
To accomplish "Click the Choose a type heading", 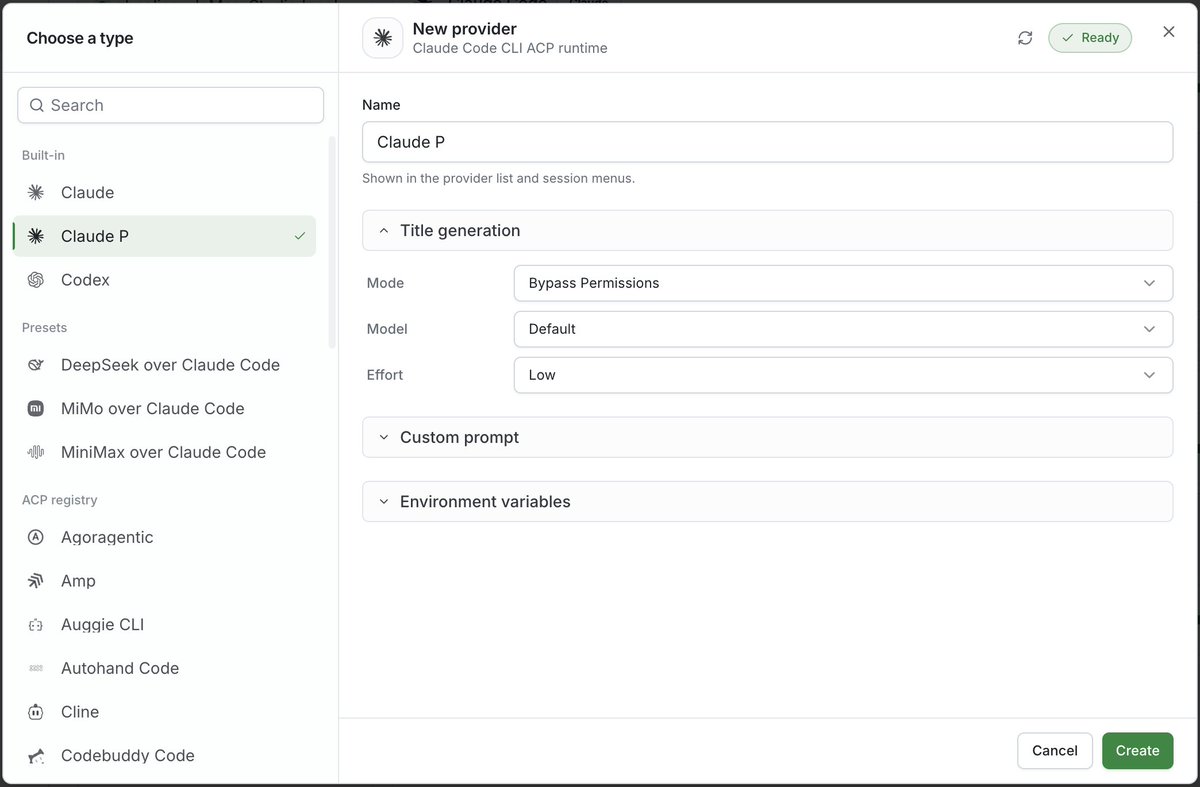I will click(80, 38).
